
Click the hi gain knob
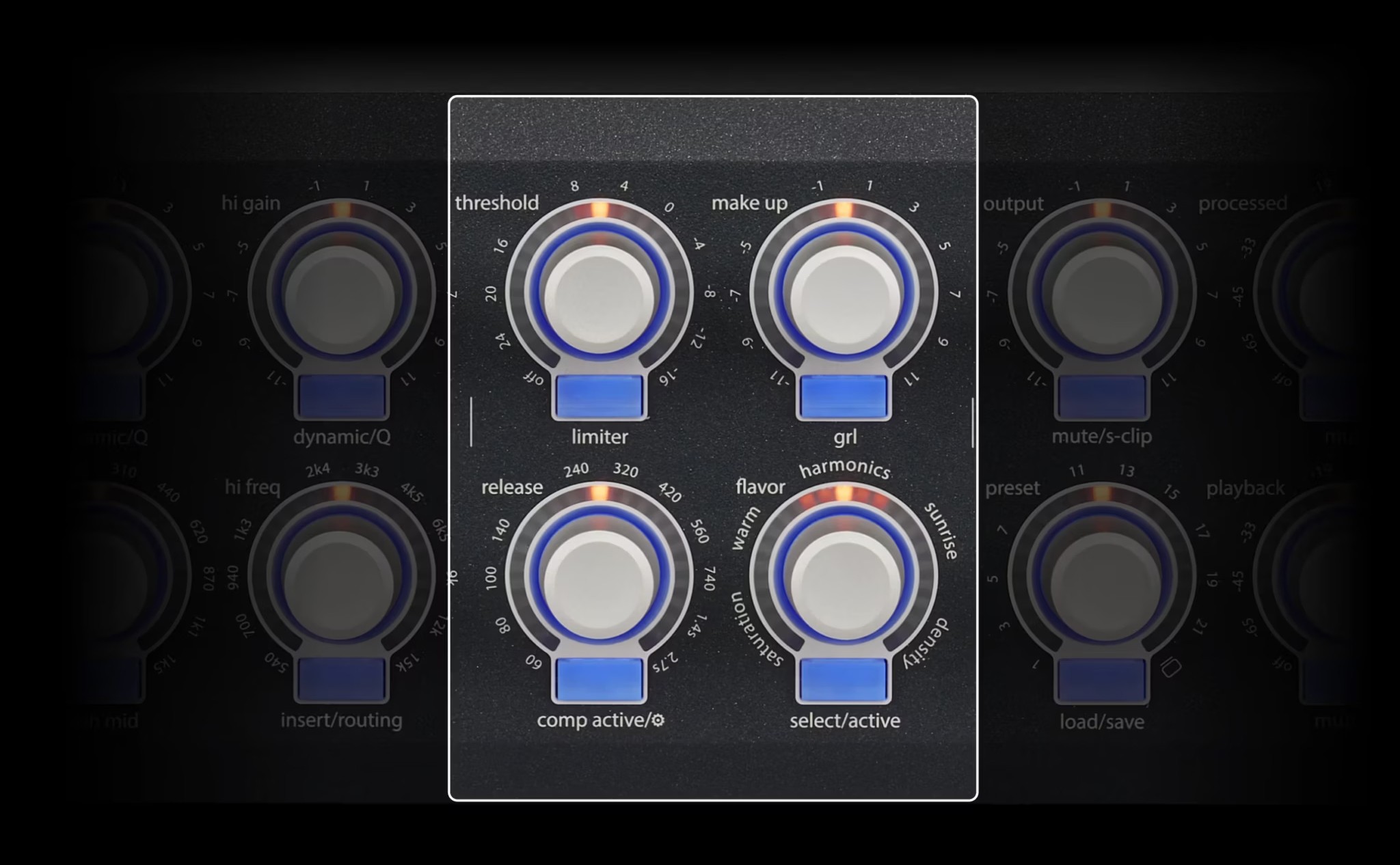tap(340, 298)
